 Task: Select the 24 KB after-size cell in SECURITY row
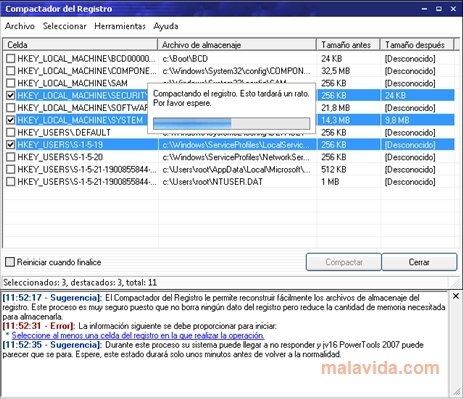click(x=395, y=96)
